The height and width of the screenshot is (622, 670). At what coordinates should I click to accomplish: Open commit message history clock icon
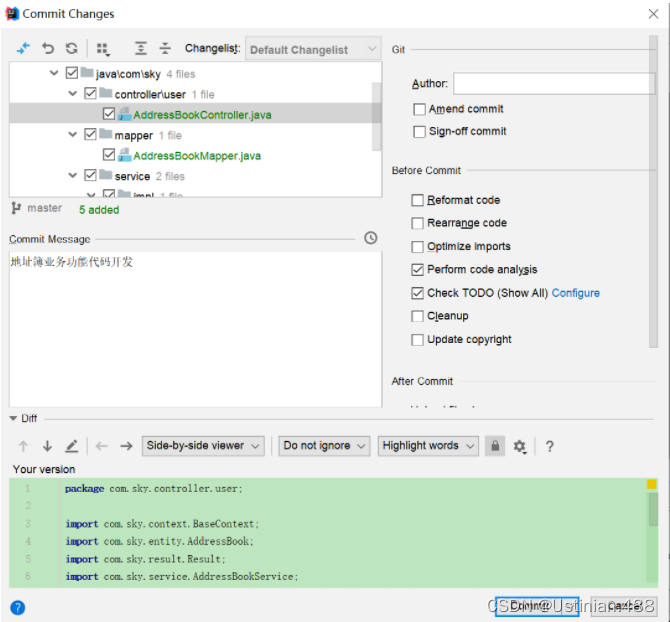click(370, 238)
